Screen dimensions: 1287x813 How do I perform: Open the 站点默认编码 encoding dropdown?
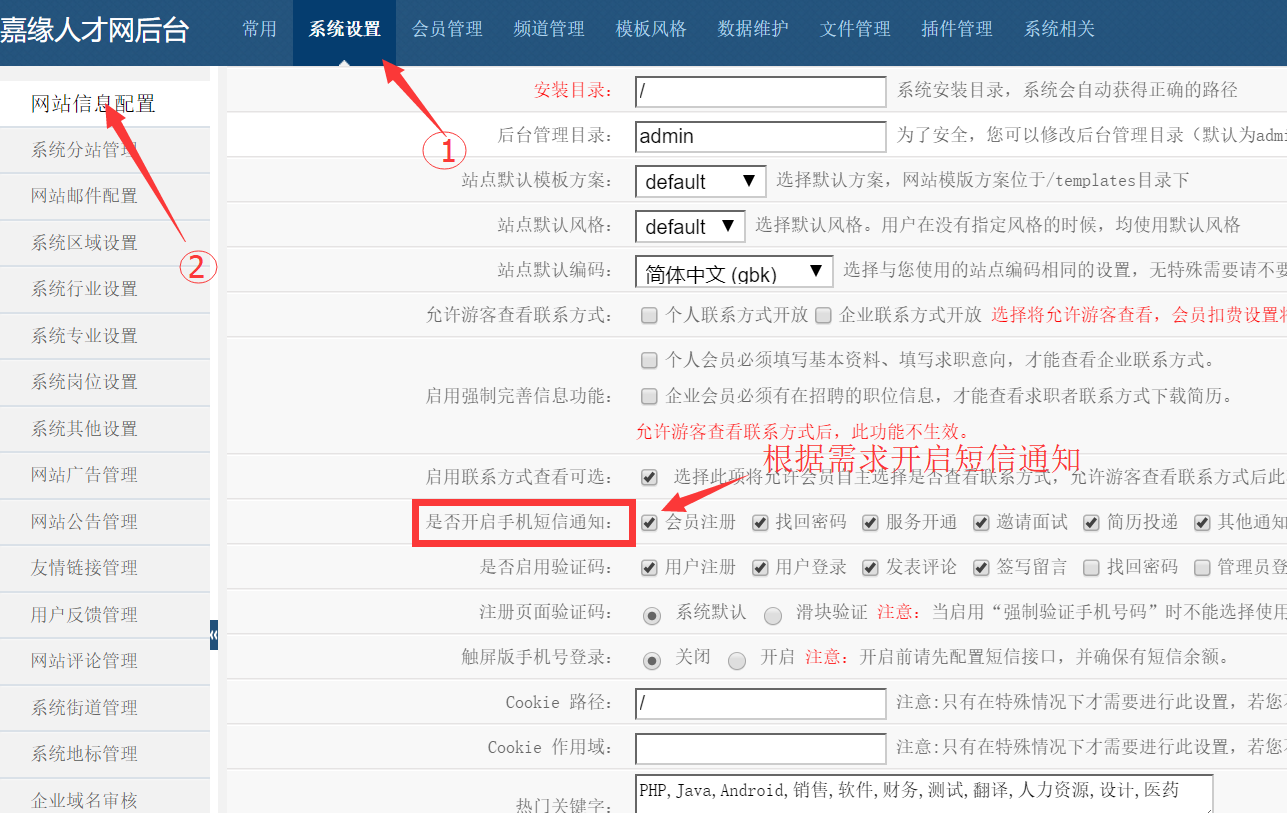coord(733,272)
